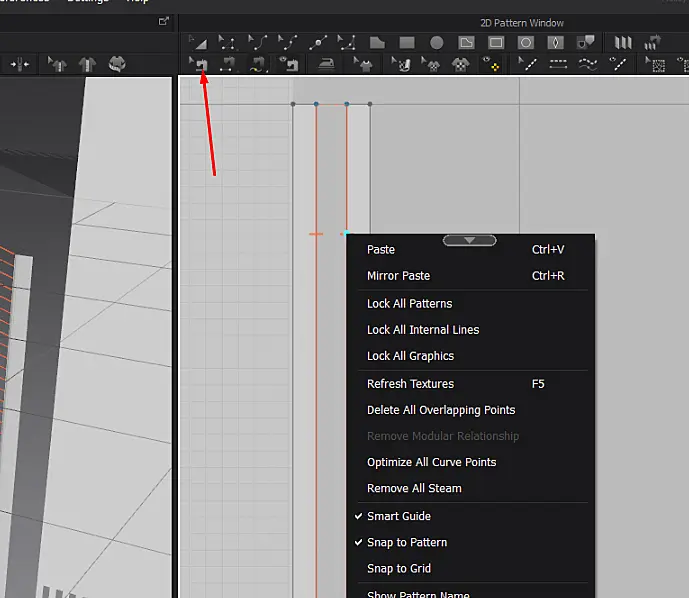689x598 pixels.
Task: Select the Dart tool icon
Action: coord(555,43)
